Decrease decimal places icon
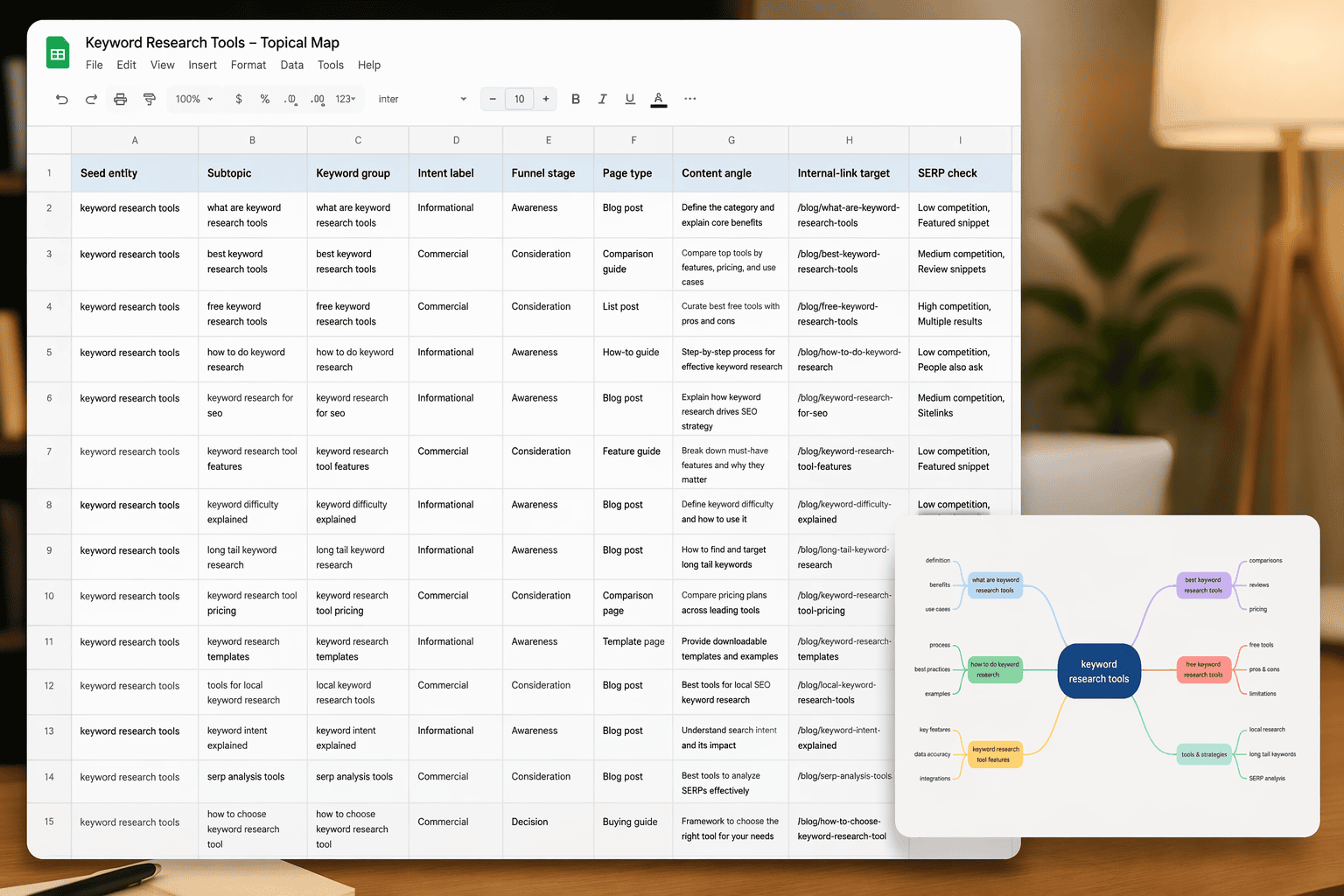Viewport: 1344px width, 896px height. point(290,99)
